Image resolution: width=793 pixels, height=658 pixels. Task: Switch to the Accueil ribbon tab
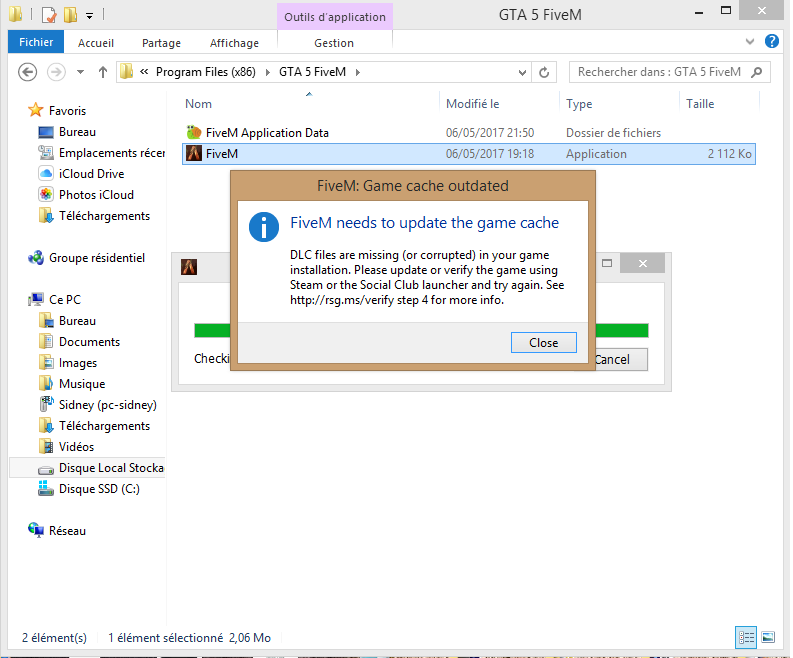(x=96, y=43)
